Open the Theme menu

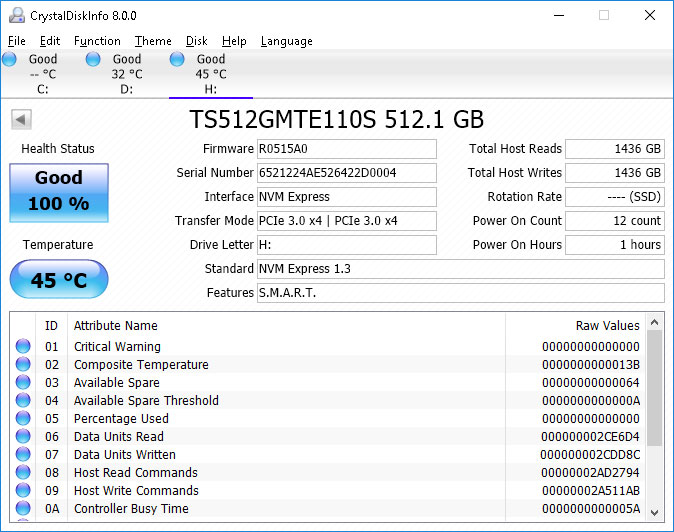click(153, 41)
